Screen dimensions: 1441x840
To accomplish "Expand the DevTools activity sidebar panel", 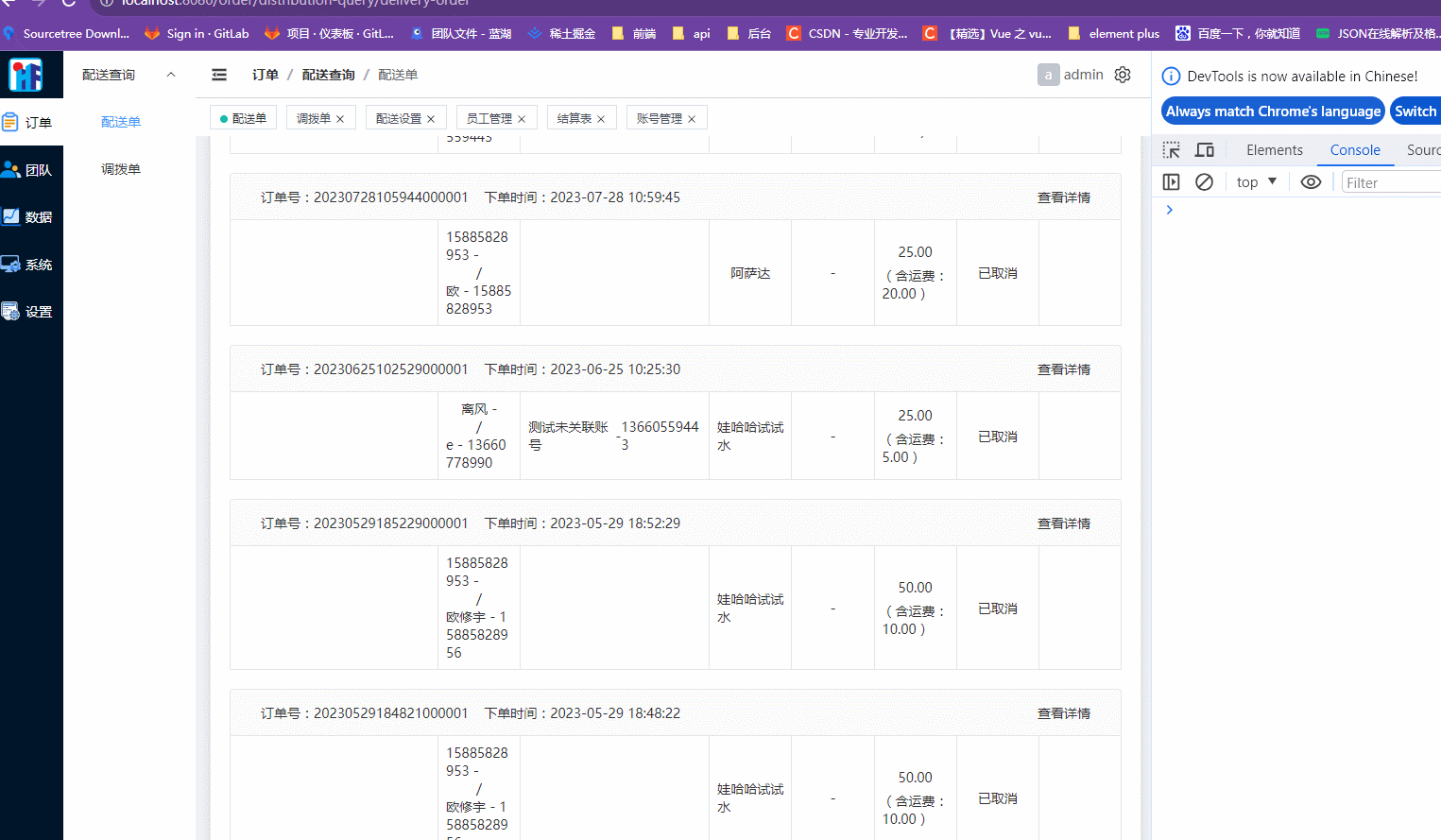I will [x=1171, y=181].
